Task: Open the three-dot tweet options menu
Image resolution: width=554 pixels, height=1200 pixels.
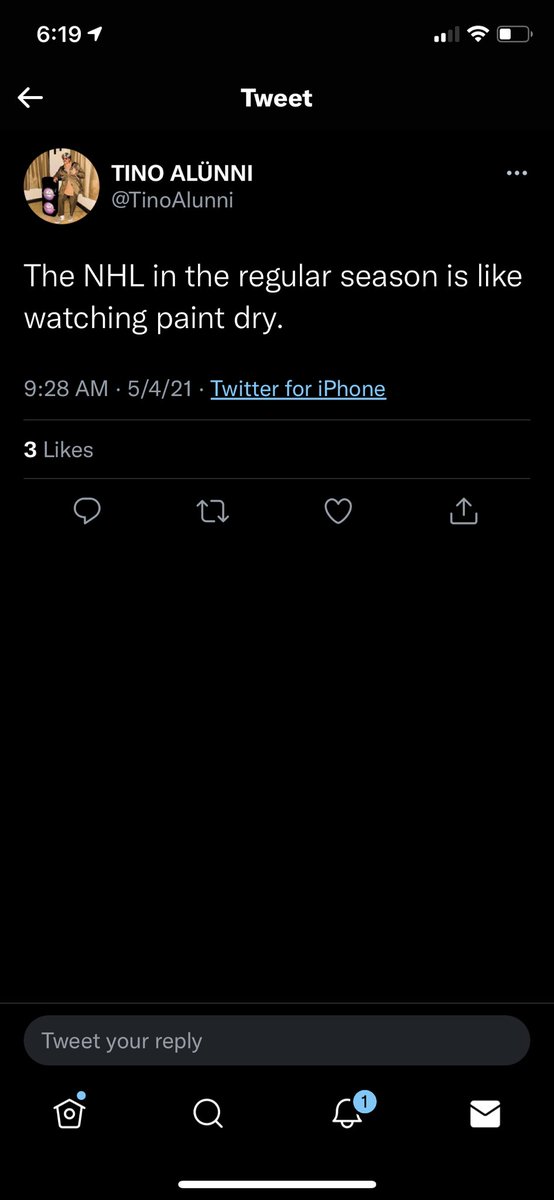Action: [517, 173]
